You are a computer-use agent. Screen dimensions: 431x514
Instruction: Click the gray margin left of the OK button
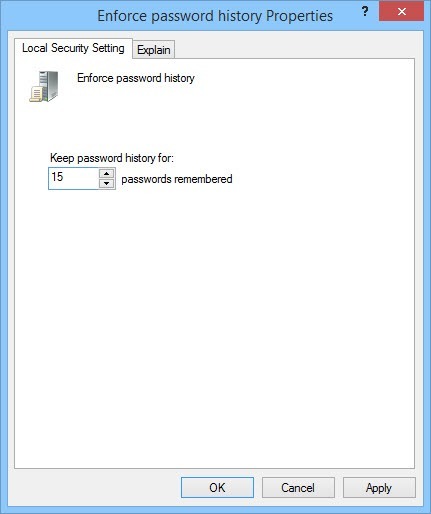coord(95,488)
